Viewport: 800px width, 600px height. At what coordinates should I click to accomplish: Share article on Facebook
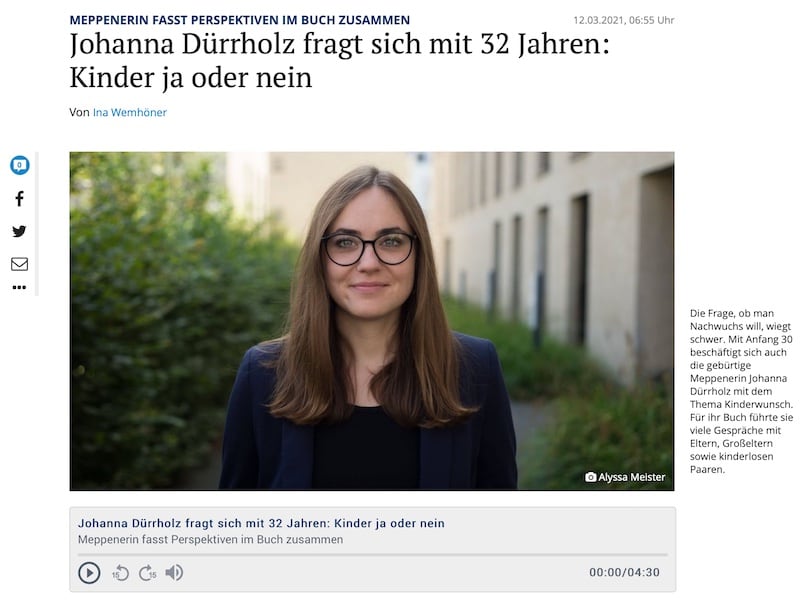(x=19, y=198)
